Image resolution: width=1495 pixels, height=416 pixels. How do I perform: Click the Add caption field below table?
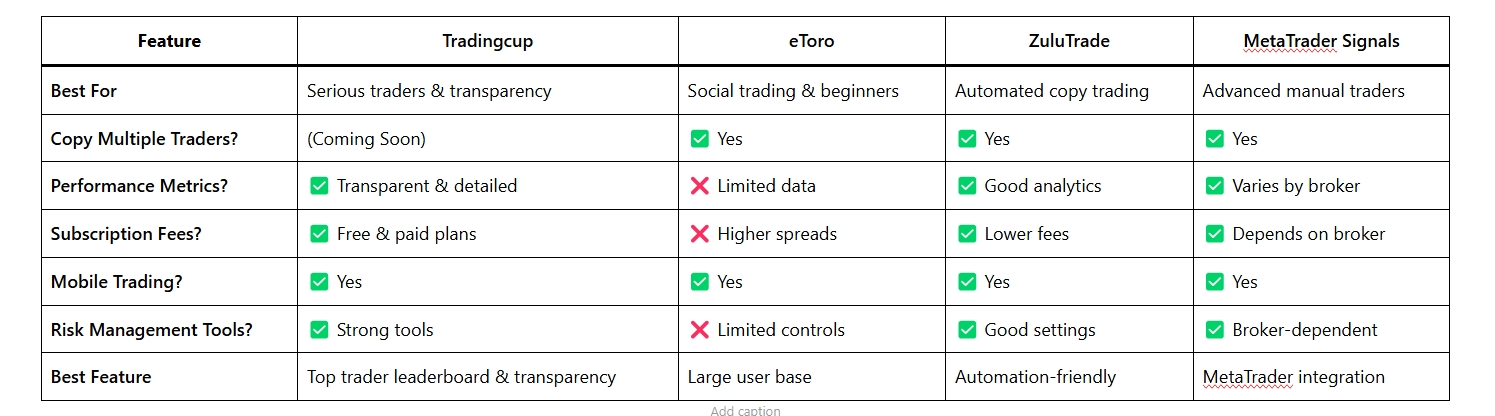click(x=745, y=410)
